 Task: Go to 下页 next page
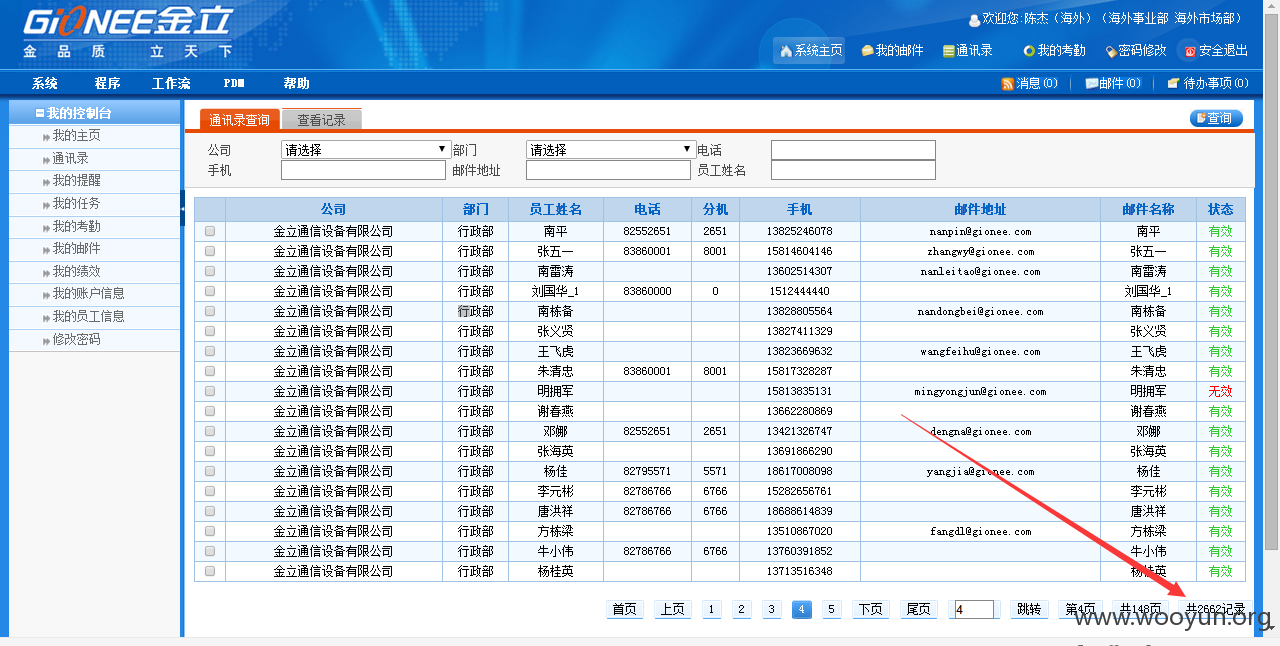(x=871, y=609)
